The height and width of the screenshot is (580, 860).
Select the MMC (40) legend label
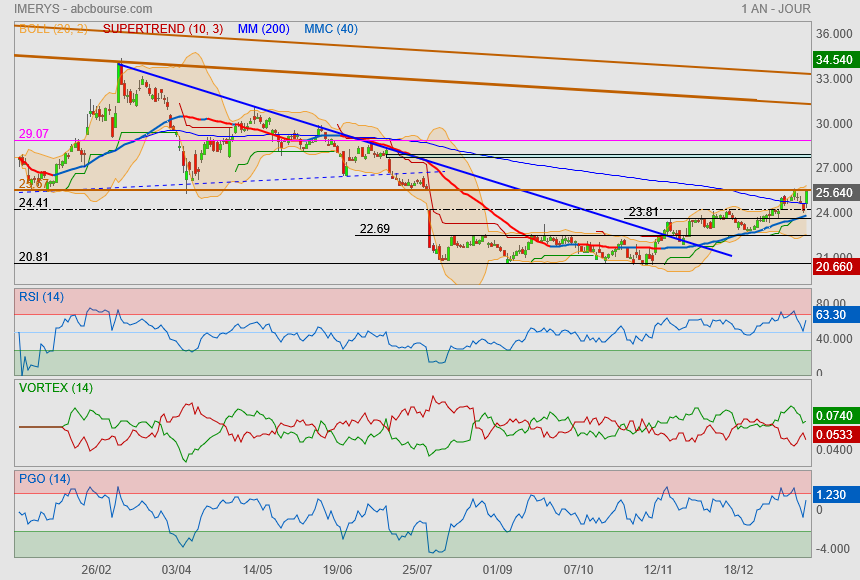click(330, 29)
